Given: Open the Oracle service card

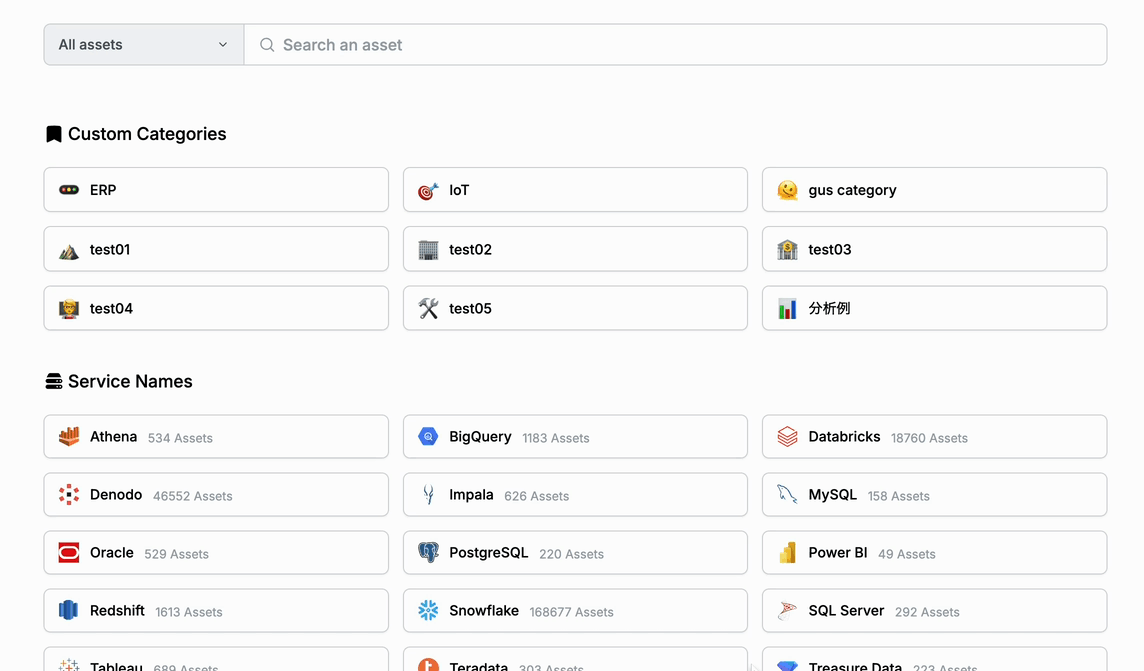Looking at the screenshot, I should click(x=216, y=552).
